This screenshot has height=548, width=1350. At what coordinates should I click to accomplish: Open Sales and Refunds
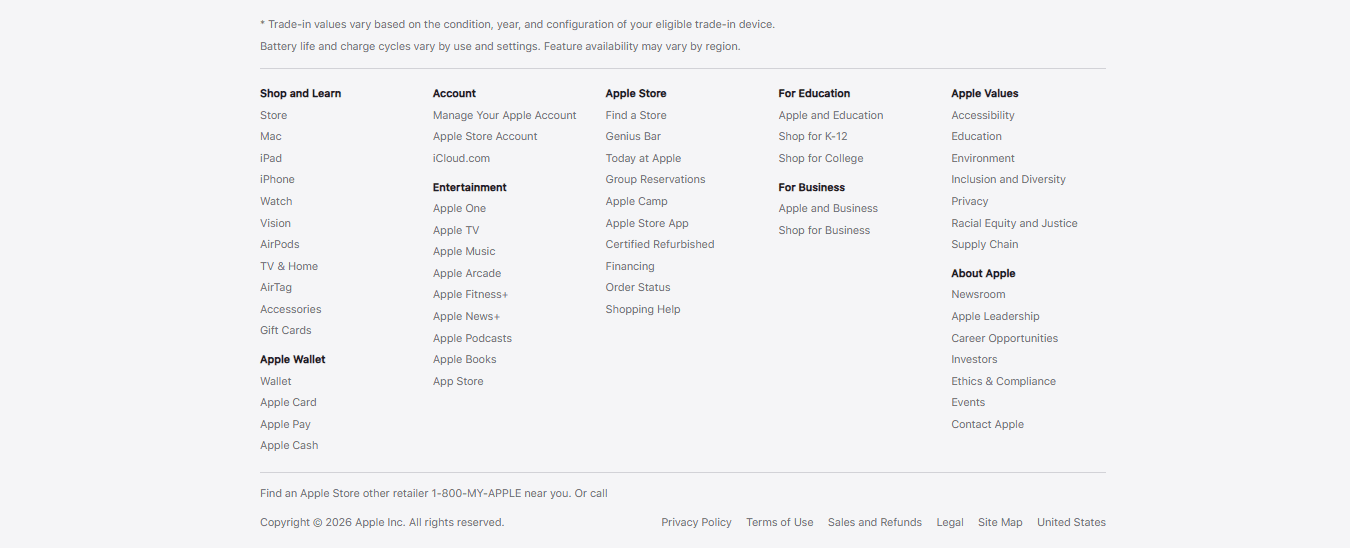875,522
